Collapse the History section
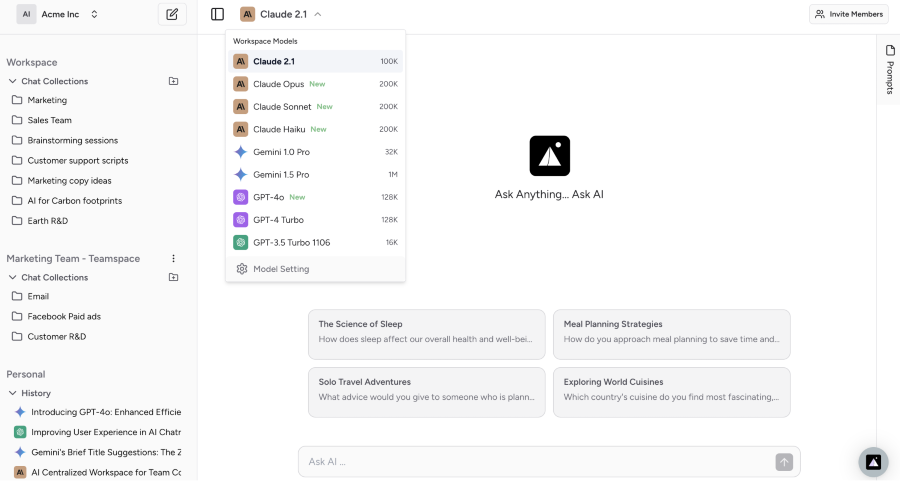Viewport: 900px width, 487px height. (12, 393)
